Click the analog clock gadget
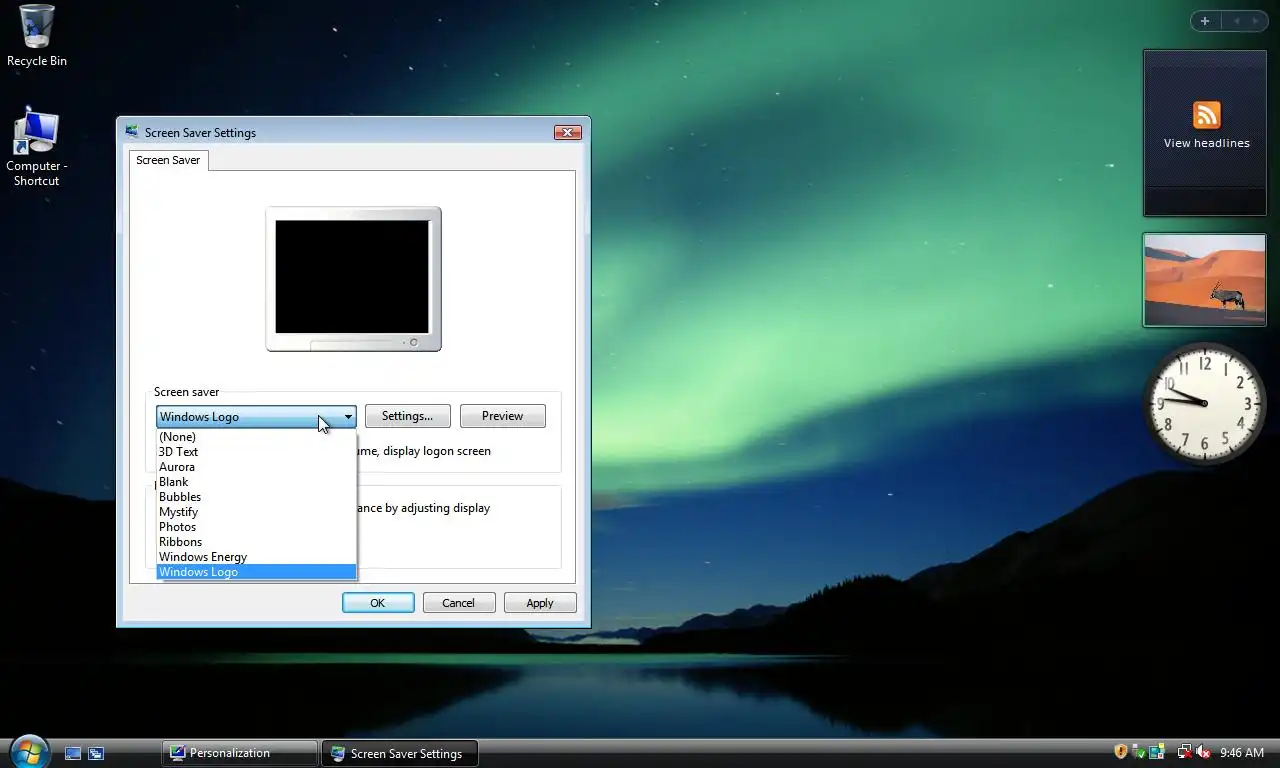 (x=1204, y=403)
